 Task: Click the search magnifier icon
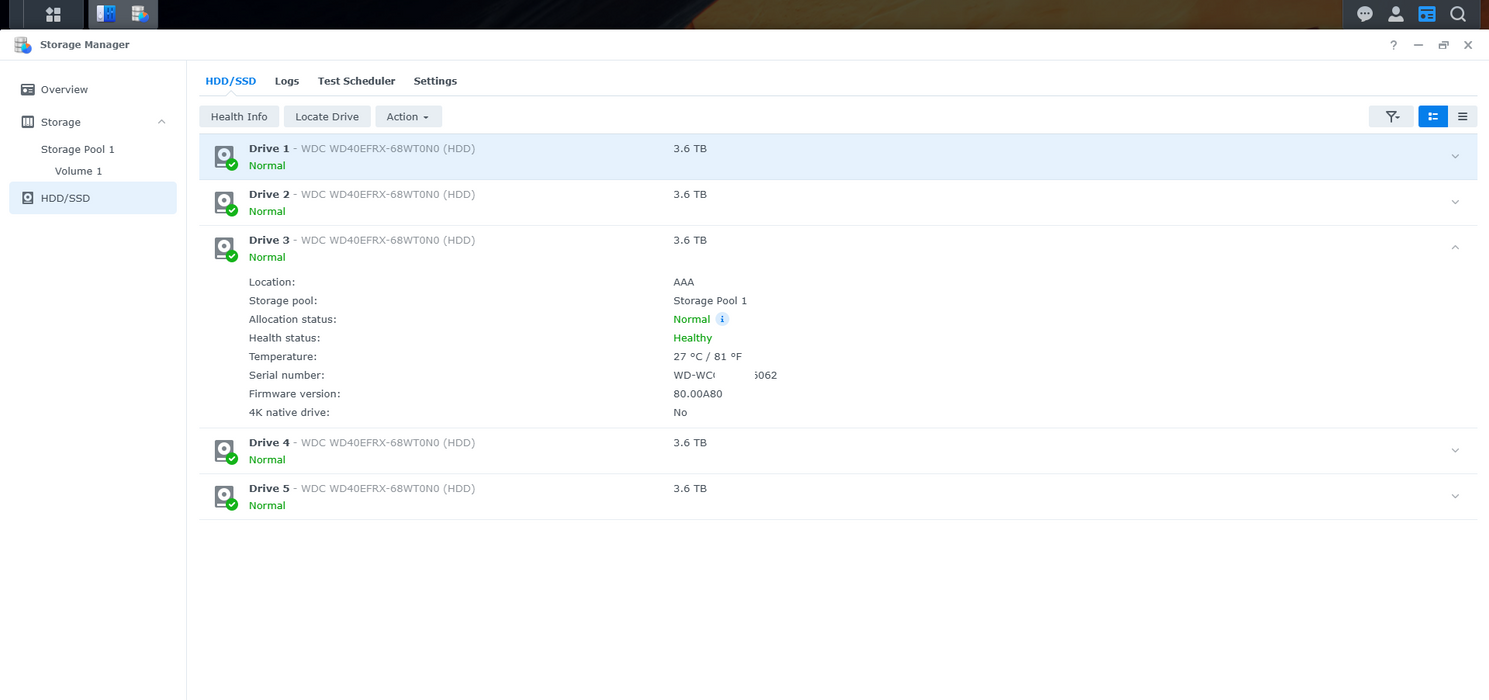pos(1457,14)
